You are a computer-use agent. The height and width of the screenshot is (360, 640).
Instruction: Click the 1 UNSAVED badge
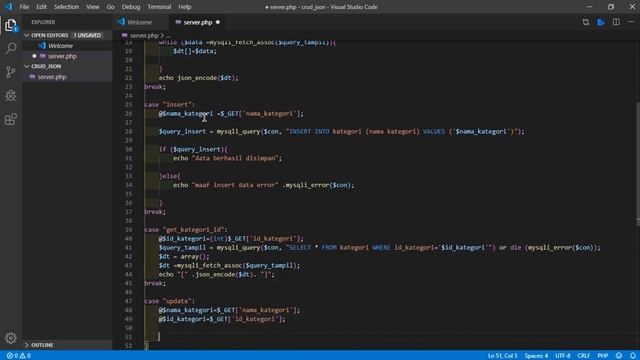87,35
